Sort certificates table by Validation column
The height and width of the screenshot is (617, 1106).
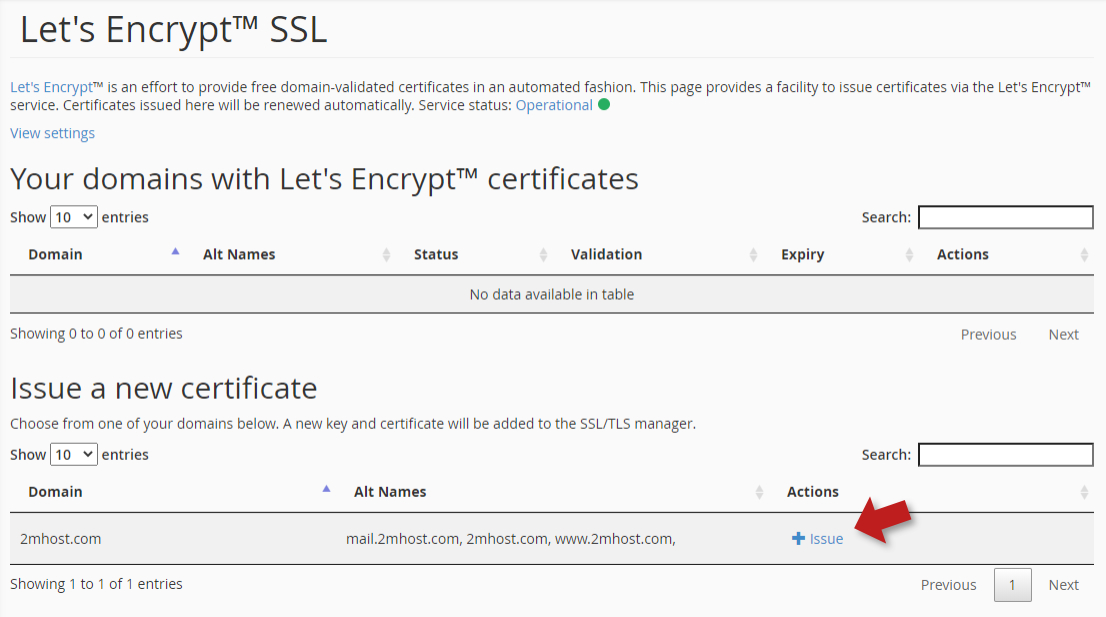click(x=606, y=254)
